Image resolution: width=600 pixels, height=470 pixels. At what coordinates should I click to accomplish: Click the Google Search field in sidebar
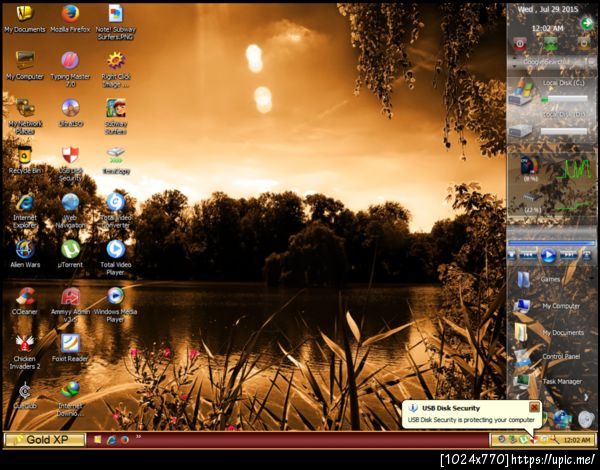tap(547, 62)
